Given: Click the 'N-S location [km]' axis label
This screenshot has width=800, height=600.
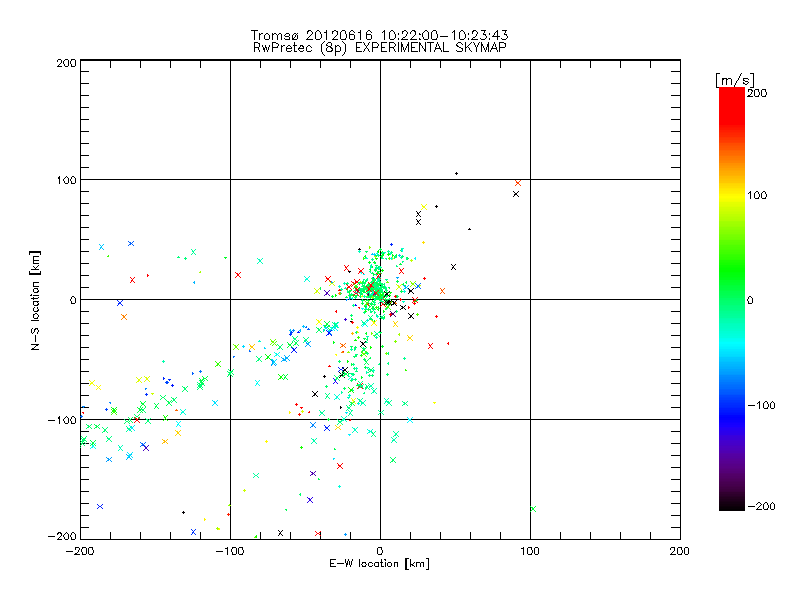Looking at the screenshot, I should (x=35, y=300).
